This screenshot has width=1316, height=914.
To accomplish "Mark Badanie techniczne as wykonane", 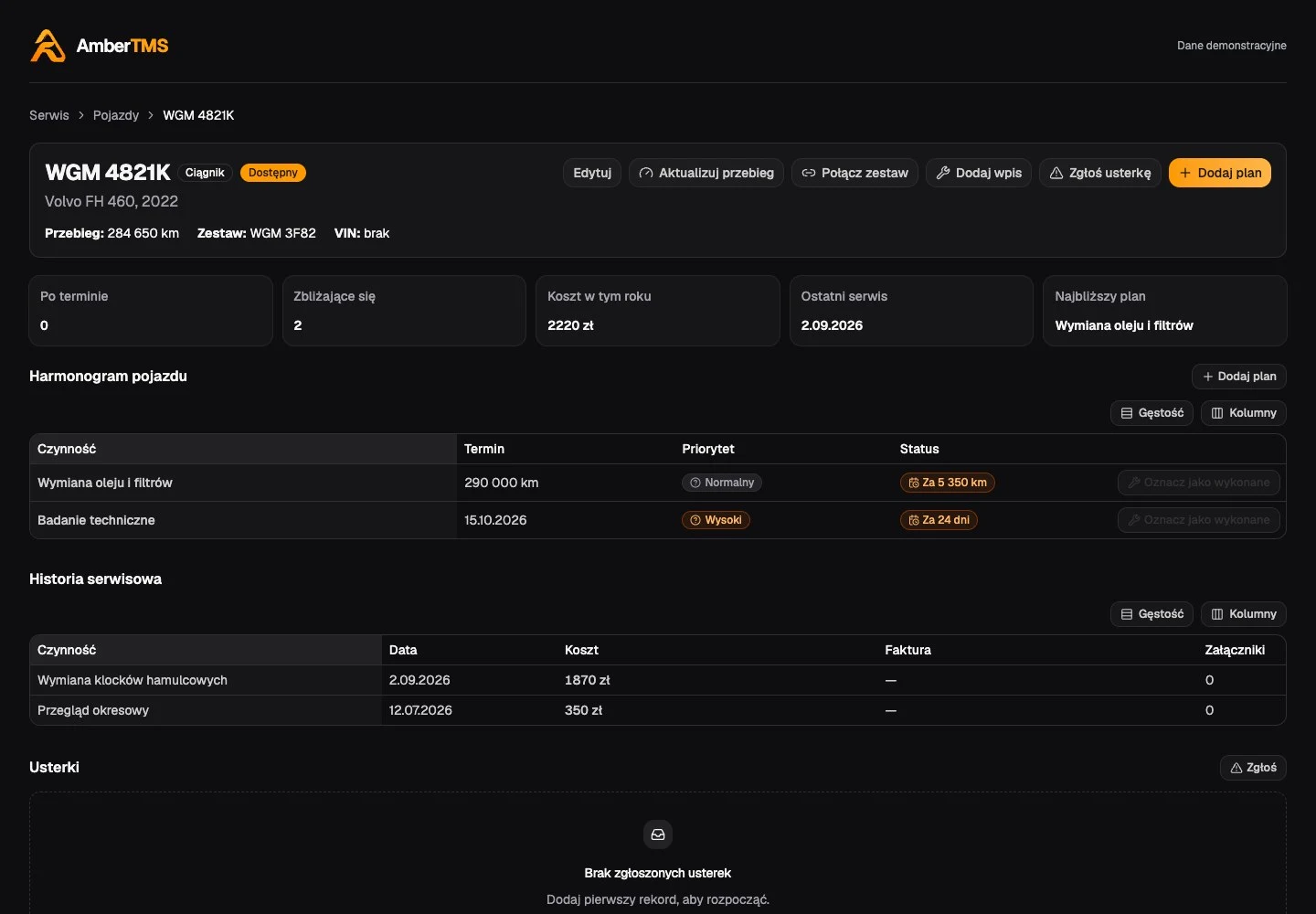I will [1199, 520].
